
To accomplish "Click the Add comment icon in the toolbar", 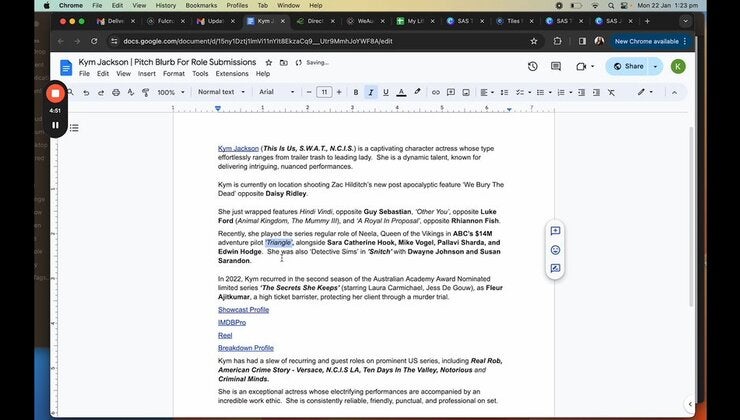I will pos(451,92).
